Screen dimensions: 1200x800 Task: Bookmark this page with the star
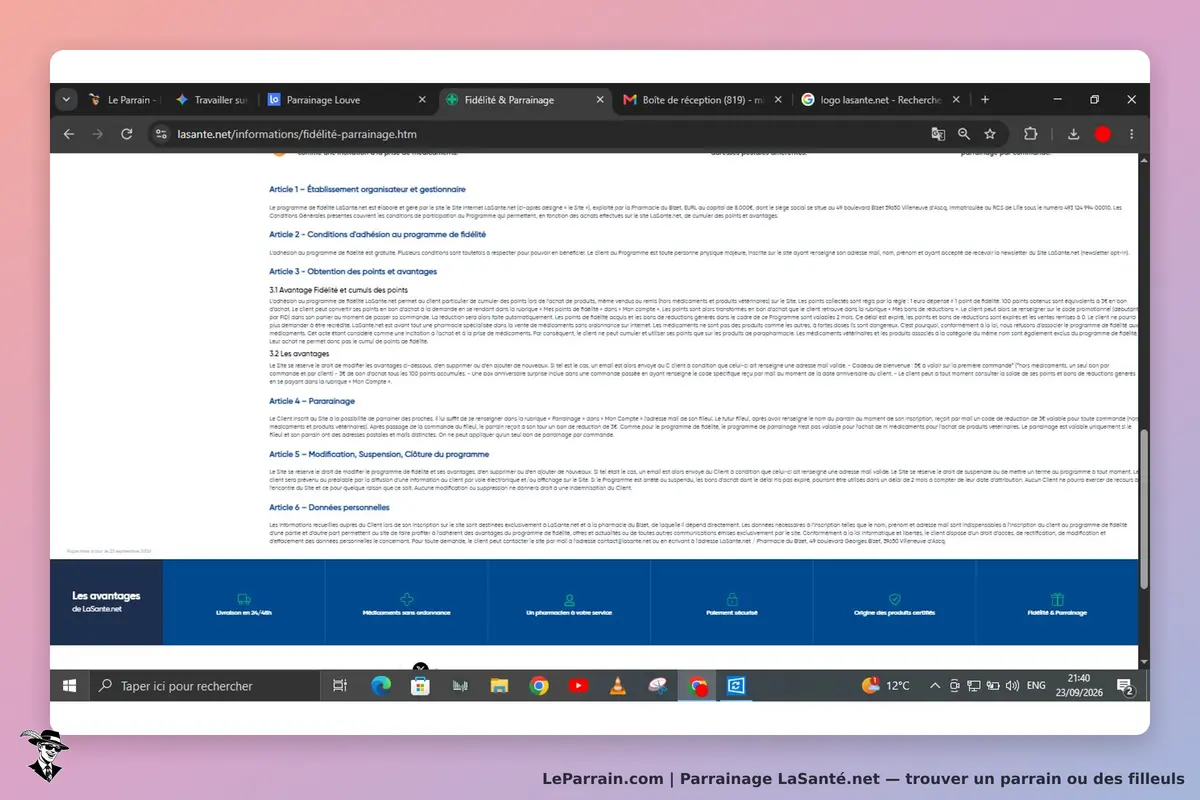coord(990,134)
